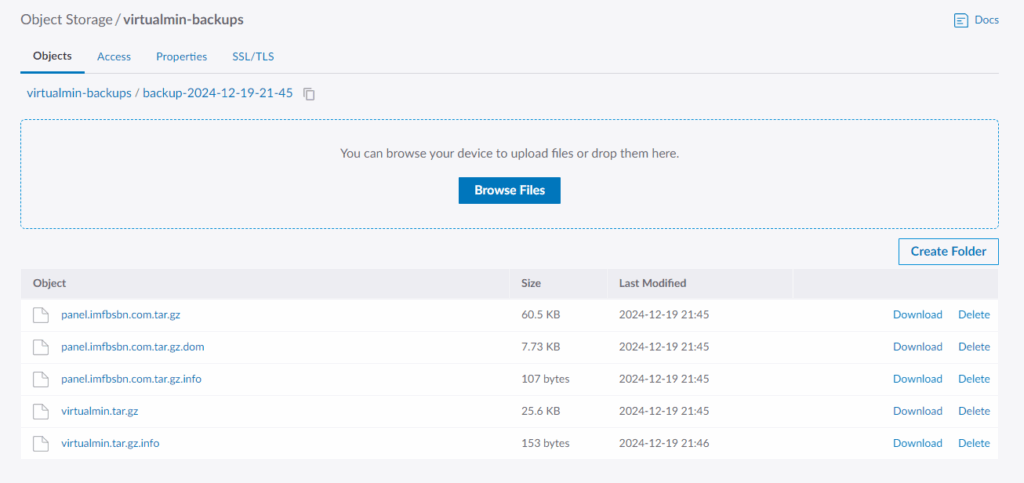This screenshot has height=483, width=1024.
Task: Click the copy path icon next to backup-2024-12-19-21-45
Action: 309,94
